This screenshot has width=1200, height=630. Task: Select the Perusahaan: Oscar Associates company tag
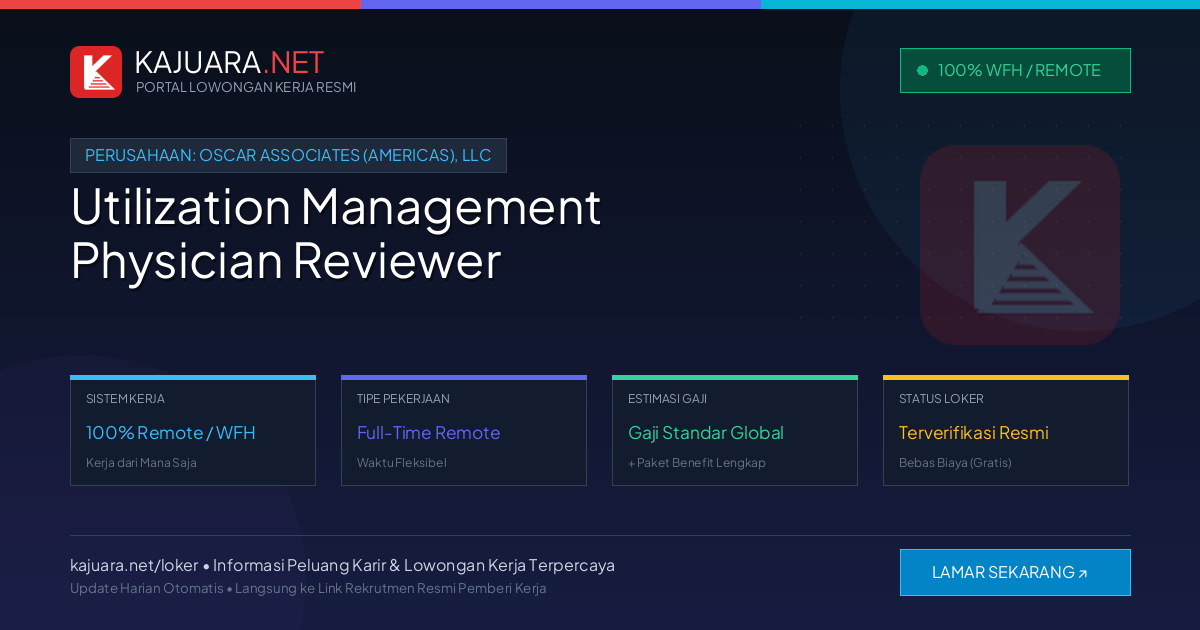point(288,155)
